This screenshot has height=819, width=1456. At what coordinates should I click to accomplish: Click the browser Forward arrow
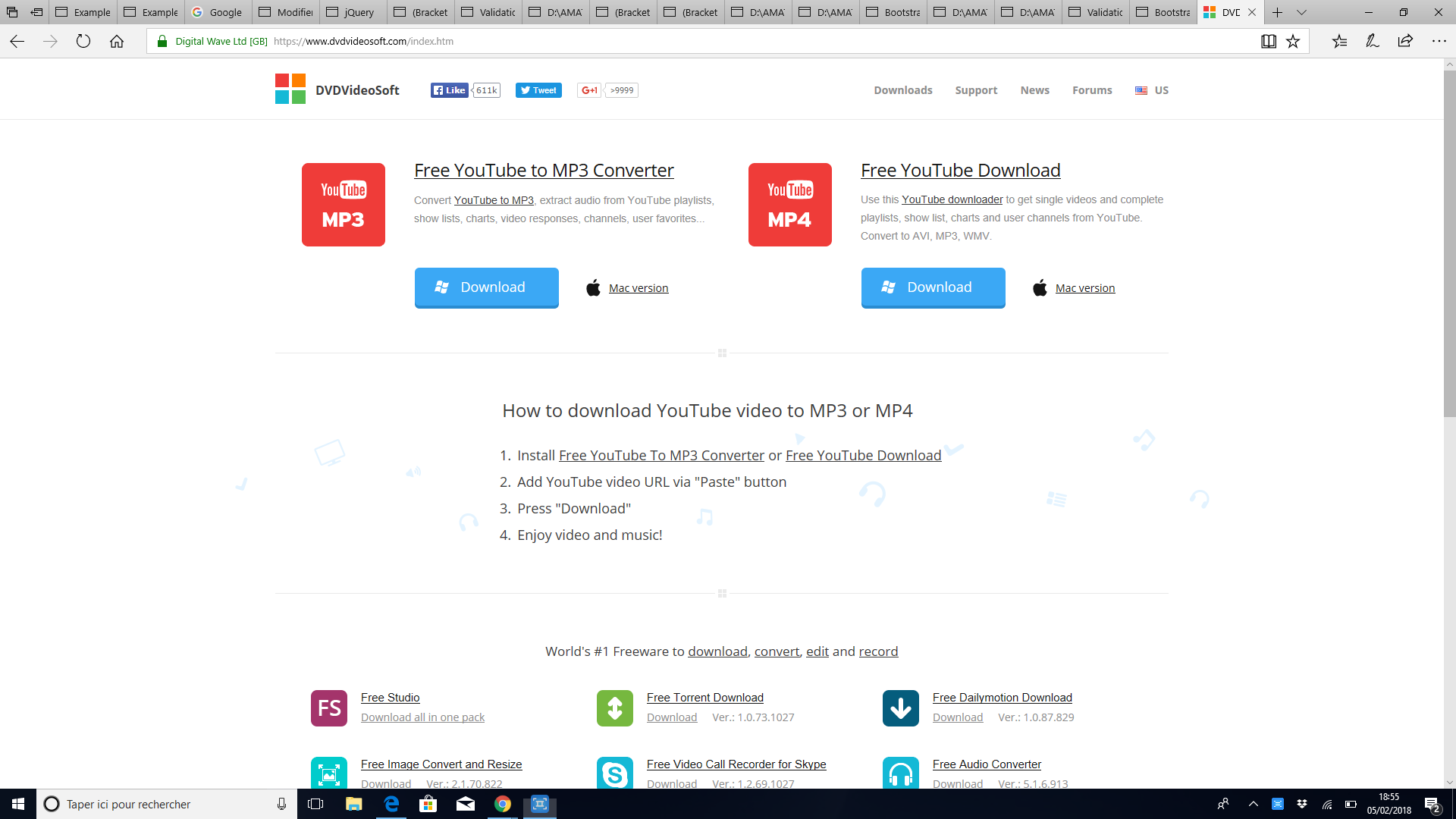(50, 42)
